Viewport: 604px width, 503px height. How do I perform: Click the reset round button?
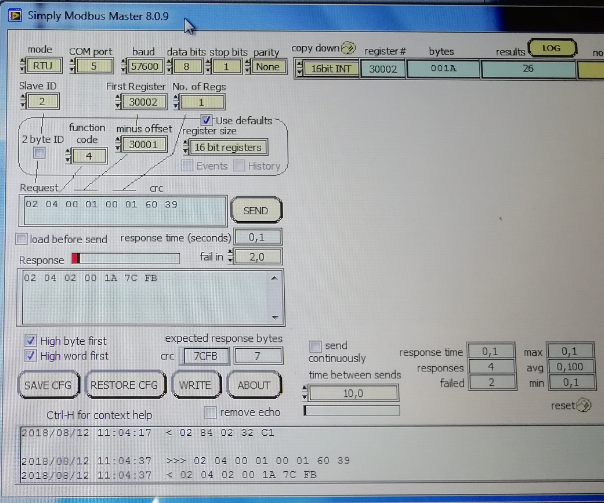click(x=584, y=405)
